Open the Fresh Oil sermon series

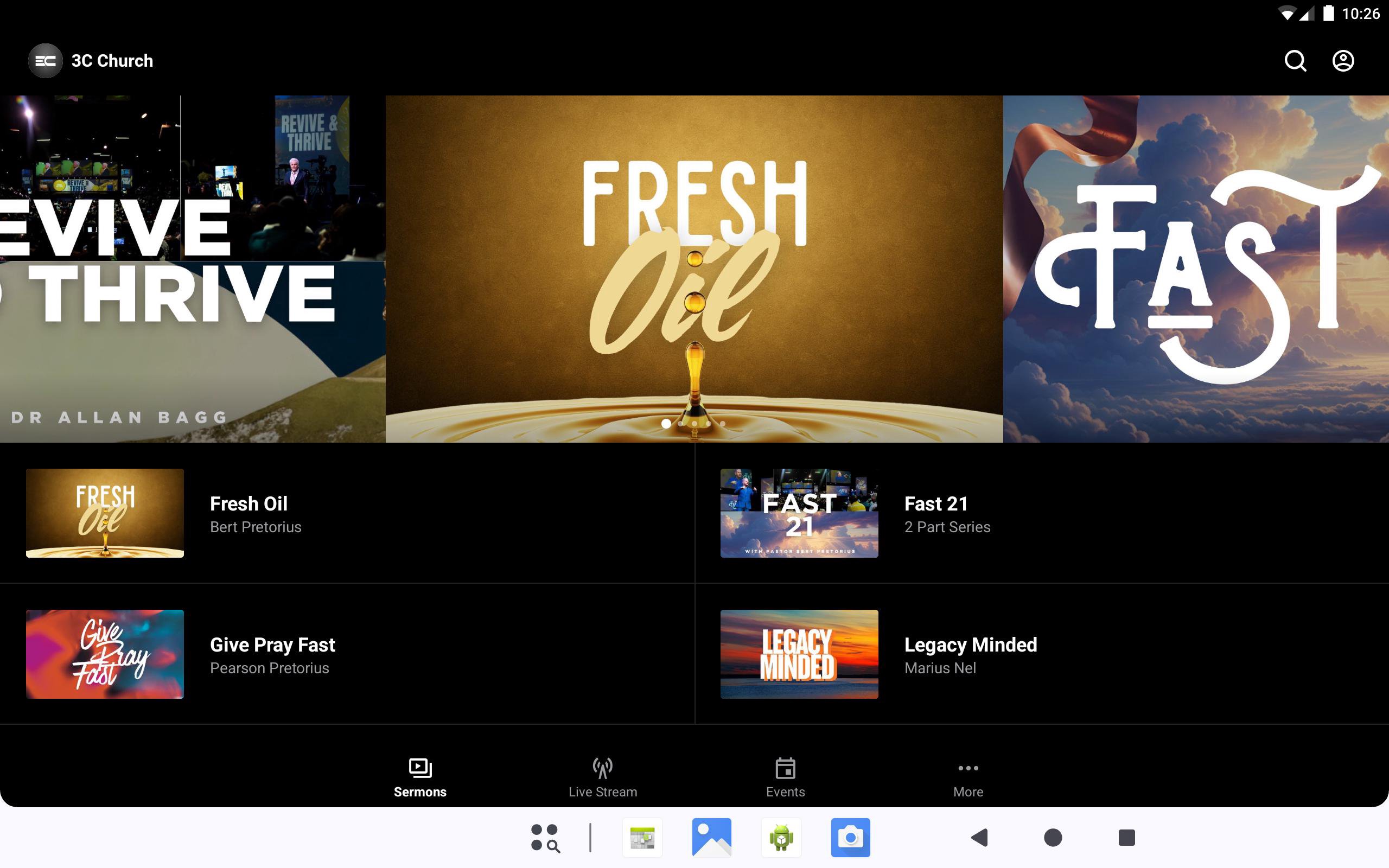pyautogui.click(x=249, y=513)
